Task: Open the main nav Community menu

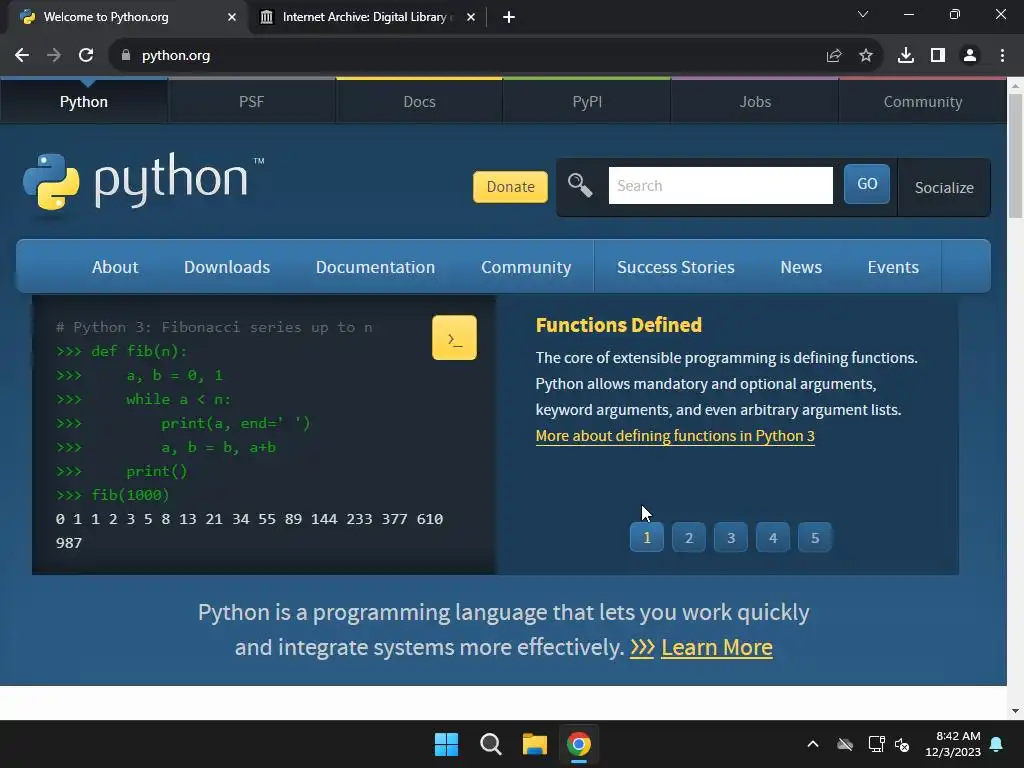Action: coord(526,267)
